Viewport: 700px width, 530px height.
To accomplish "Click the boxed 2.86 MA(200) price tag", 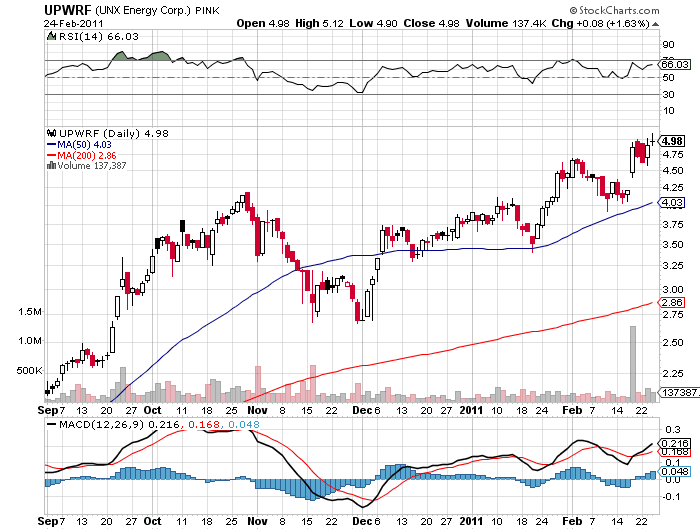I will (672, 302).
